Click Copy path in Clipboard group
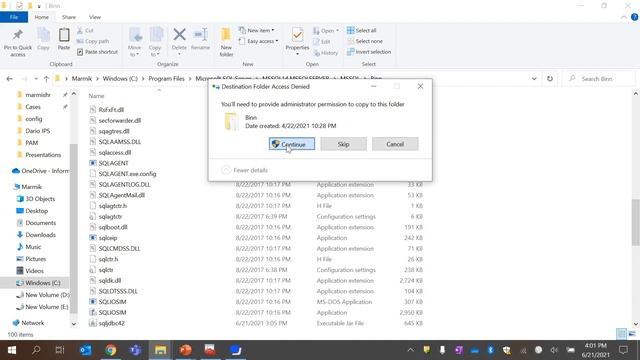640x360 pixels. coord(93,41)
